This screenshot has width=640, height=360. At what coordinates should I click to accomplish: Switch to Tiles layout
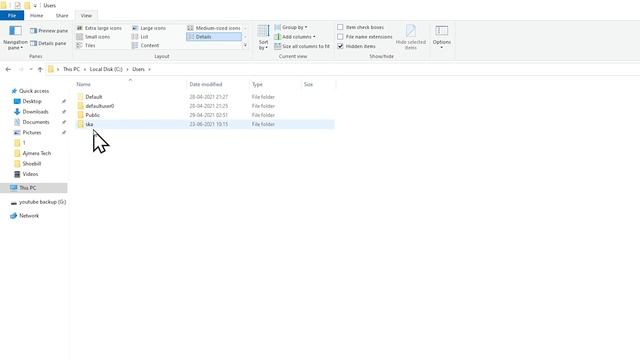tap(86, 46)
